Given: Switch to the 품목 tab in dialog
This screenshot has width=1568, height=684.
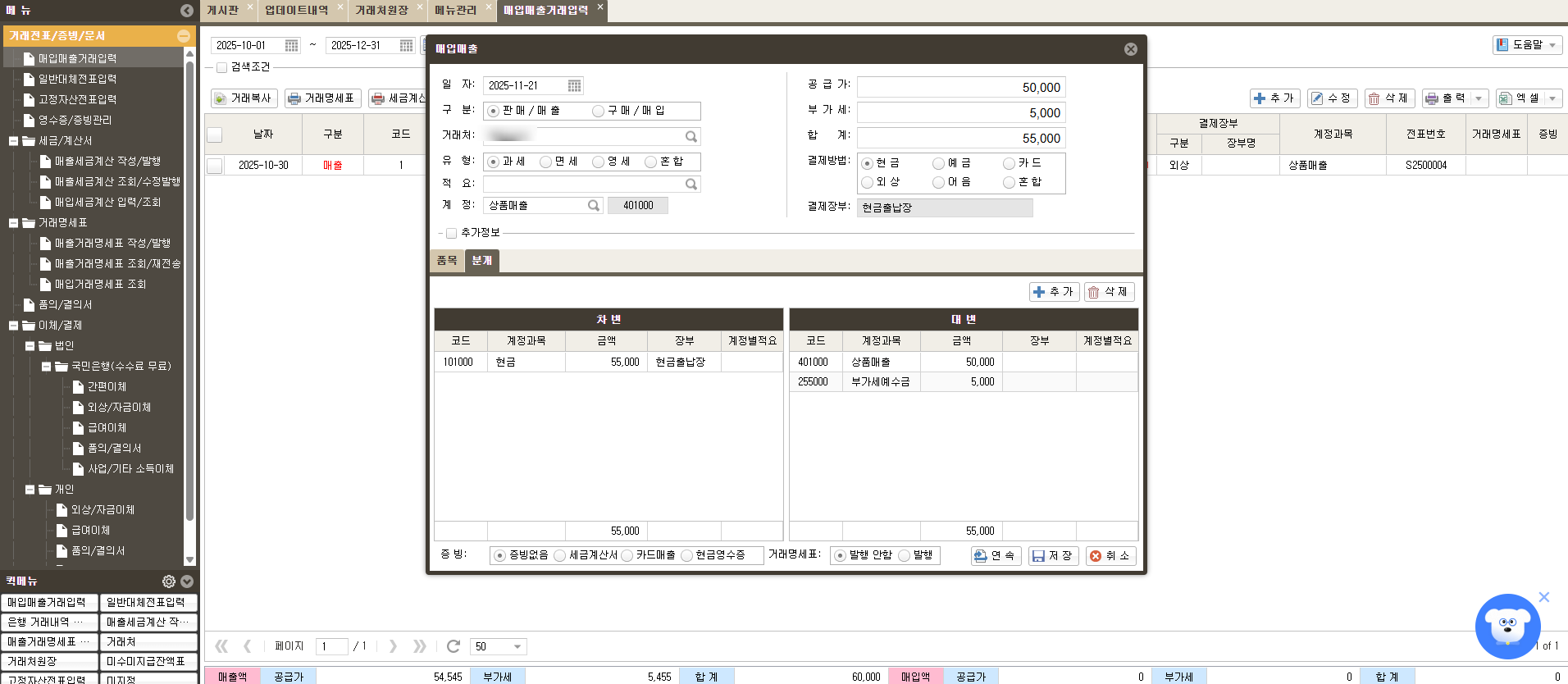Looking at the screenshot, I should click(x=447, y=261).
